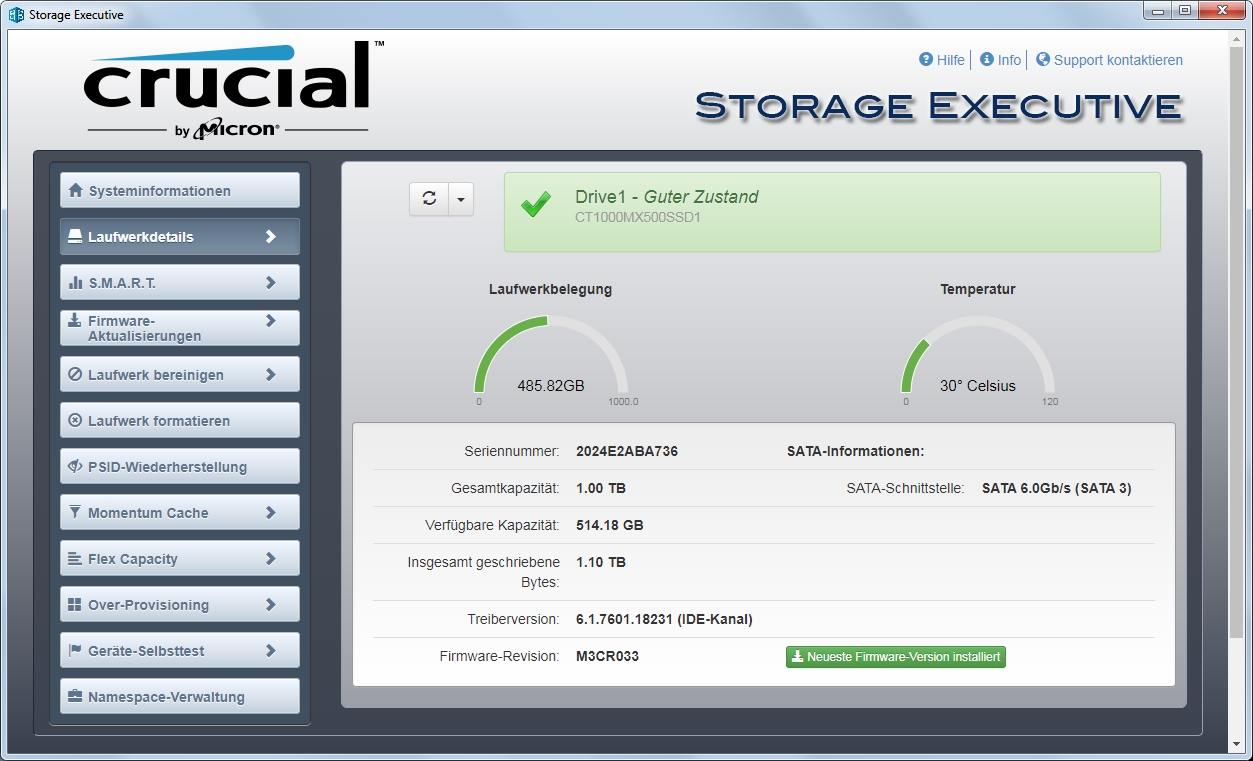Click the bar chart icon beside S.M.A.R.T.

coord(75,283)
